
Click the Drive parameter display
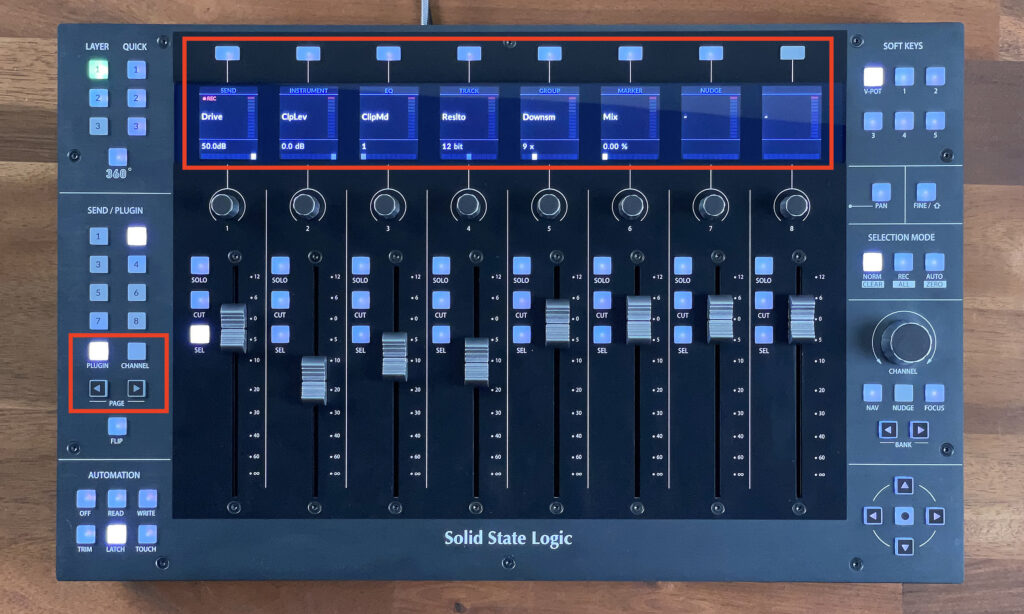tap(228, 123)
